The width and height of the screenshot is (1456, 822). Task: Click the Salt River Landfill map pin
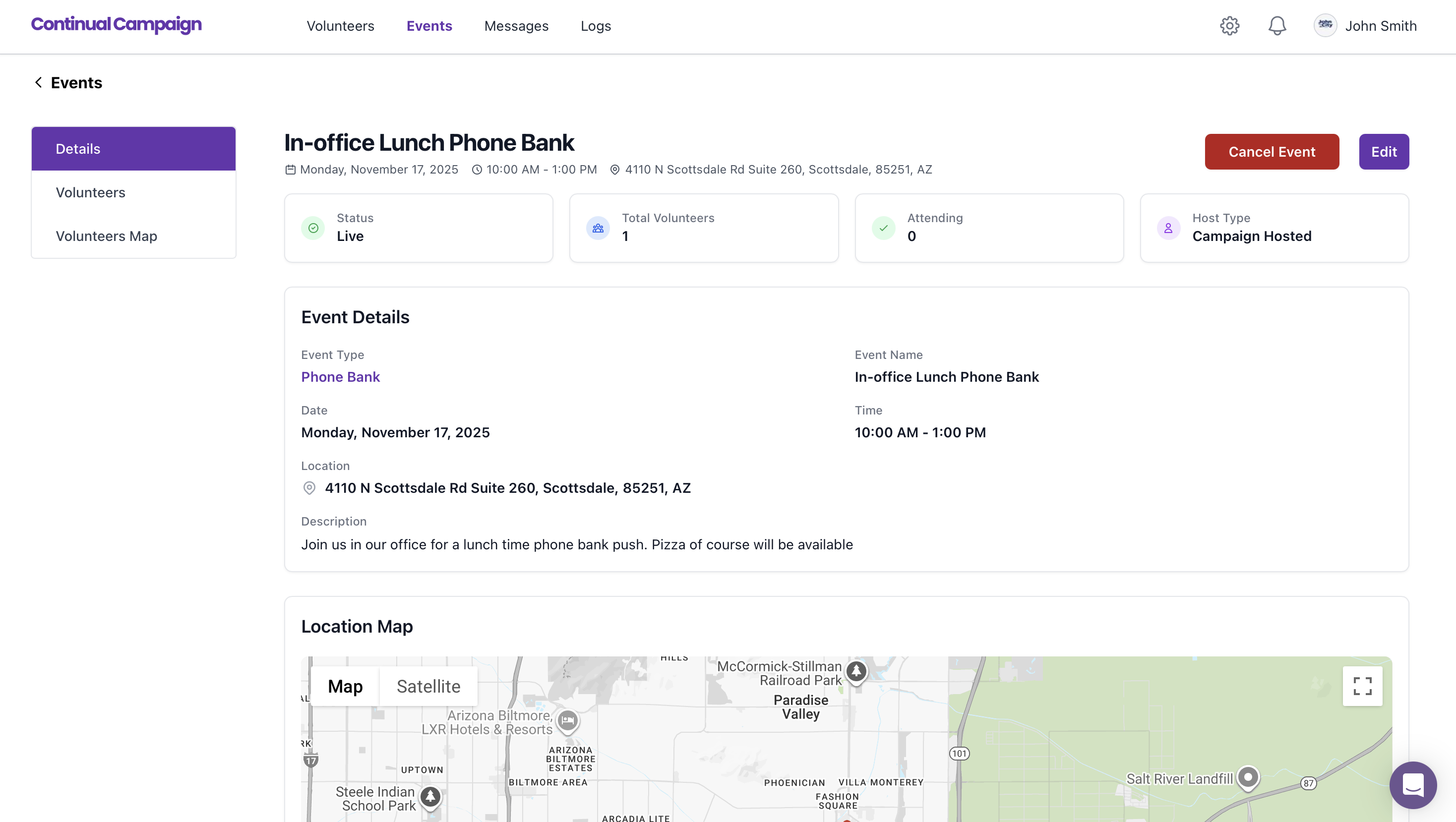pyautogui.click(x=1247, y=777)
